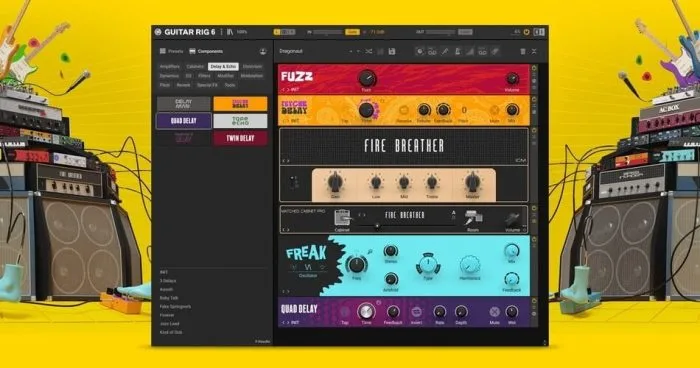
Task: Toggle Invert on the Quad Delay
Action: [x=416, y=312]
